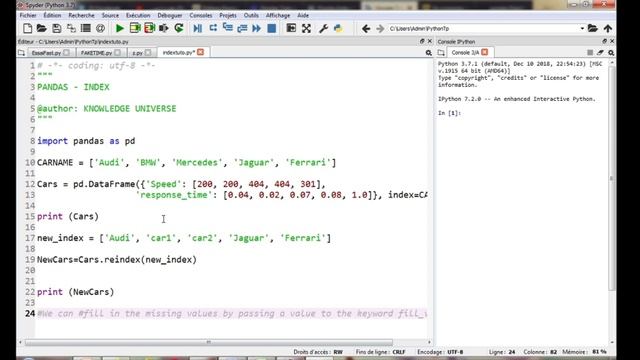Create a new file with the toolbar icon
The width and height of the screenshot is (640, 360).
click(x=27, y=29)
